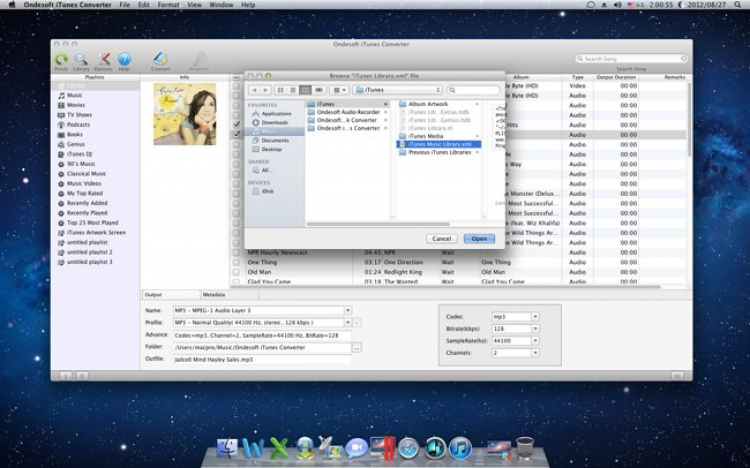Open the Window menu
The image size is (750, 468).
coord(221,5)
